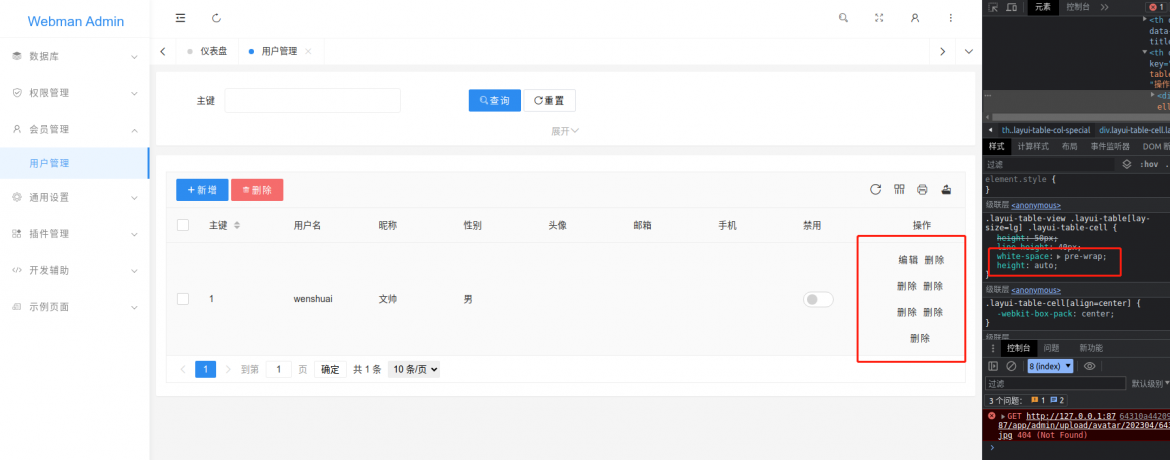1170x460 pixels.
Task: Open the 默认级别 log level dropdown
Action: click(1150, 384)
